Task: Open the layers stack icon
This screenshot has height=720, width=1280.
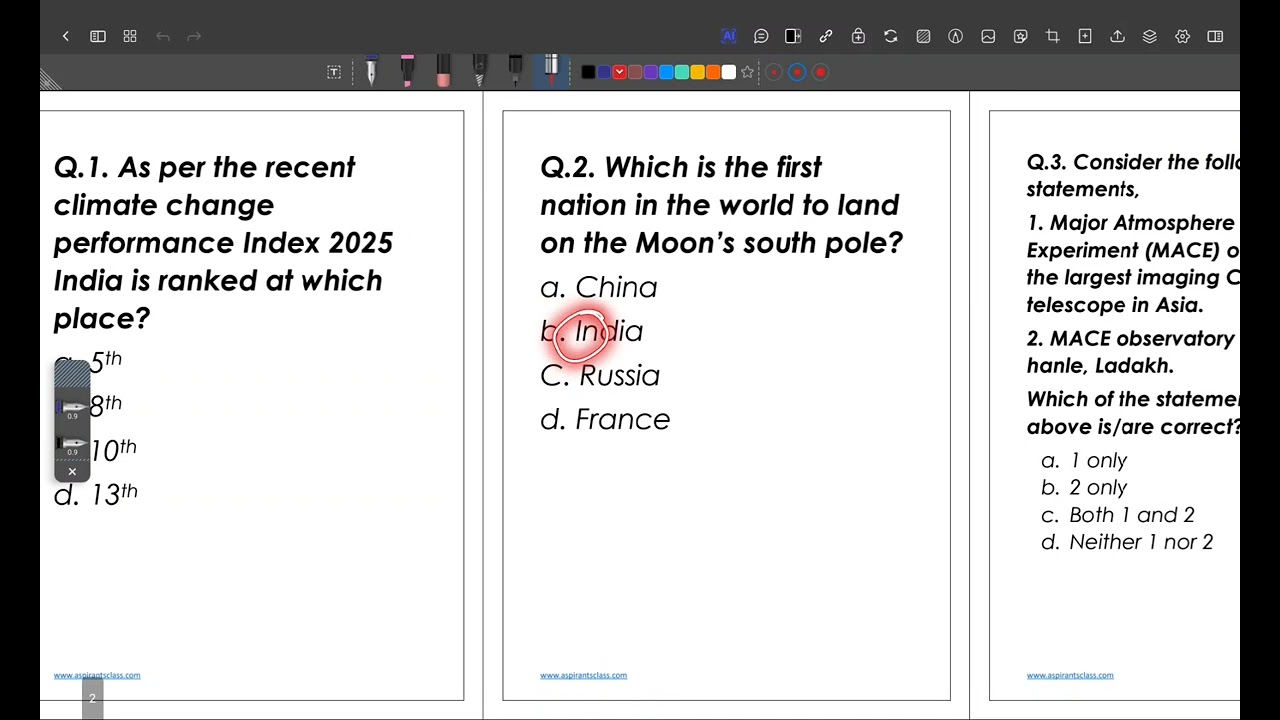Action: pos(1150,36)
